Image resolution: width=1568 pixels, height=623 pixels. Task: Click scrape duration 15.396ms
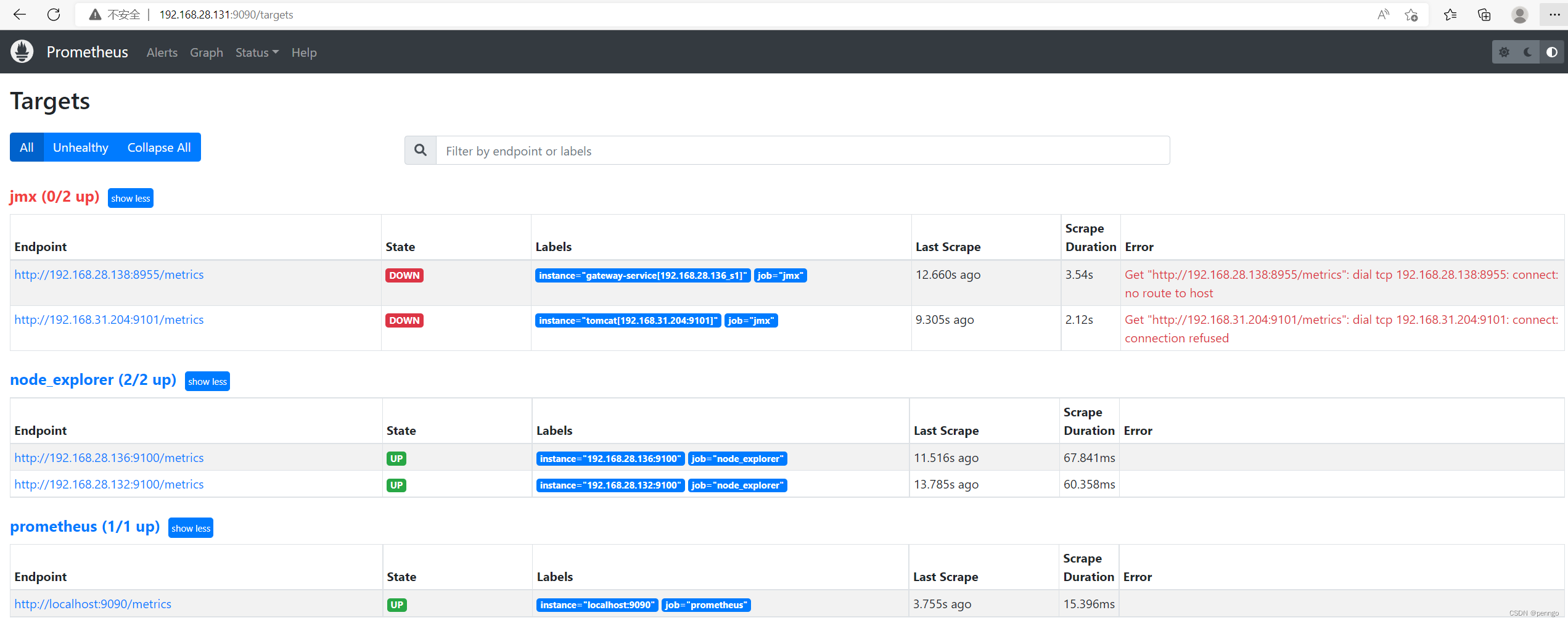tap(1089, 604)
